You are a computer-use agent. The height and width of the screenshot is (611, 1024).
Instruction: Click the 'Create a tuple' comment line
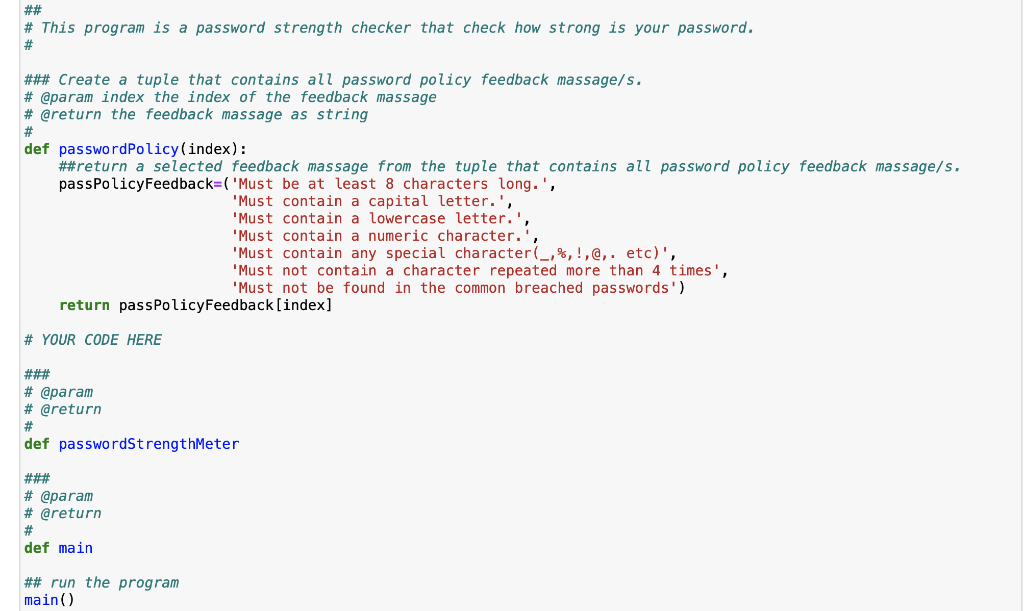[x=334, y=80]
